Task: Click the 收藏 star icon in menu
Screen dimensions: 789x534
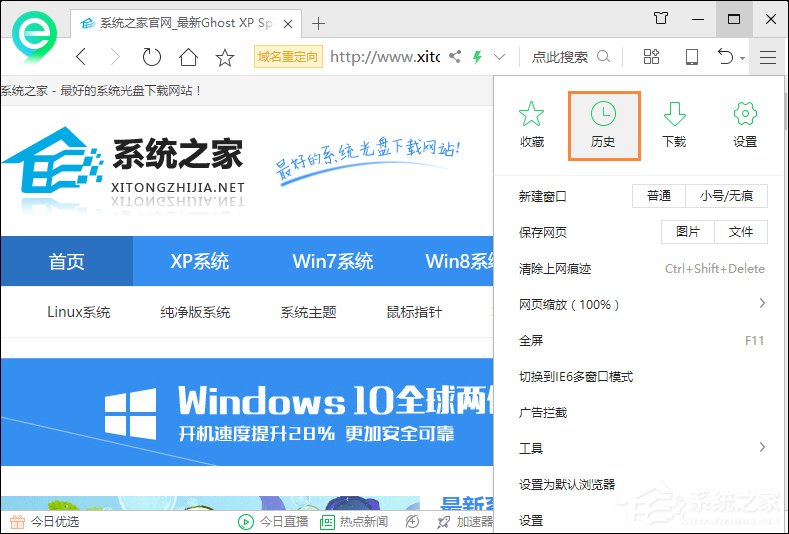Action: (x=532, y=124)
